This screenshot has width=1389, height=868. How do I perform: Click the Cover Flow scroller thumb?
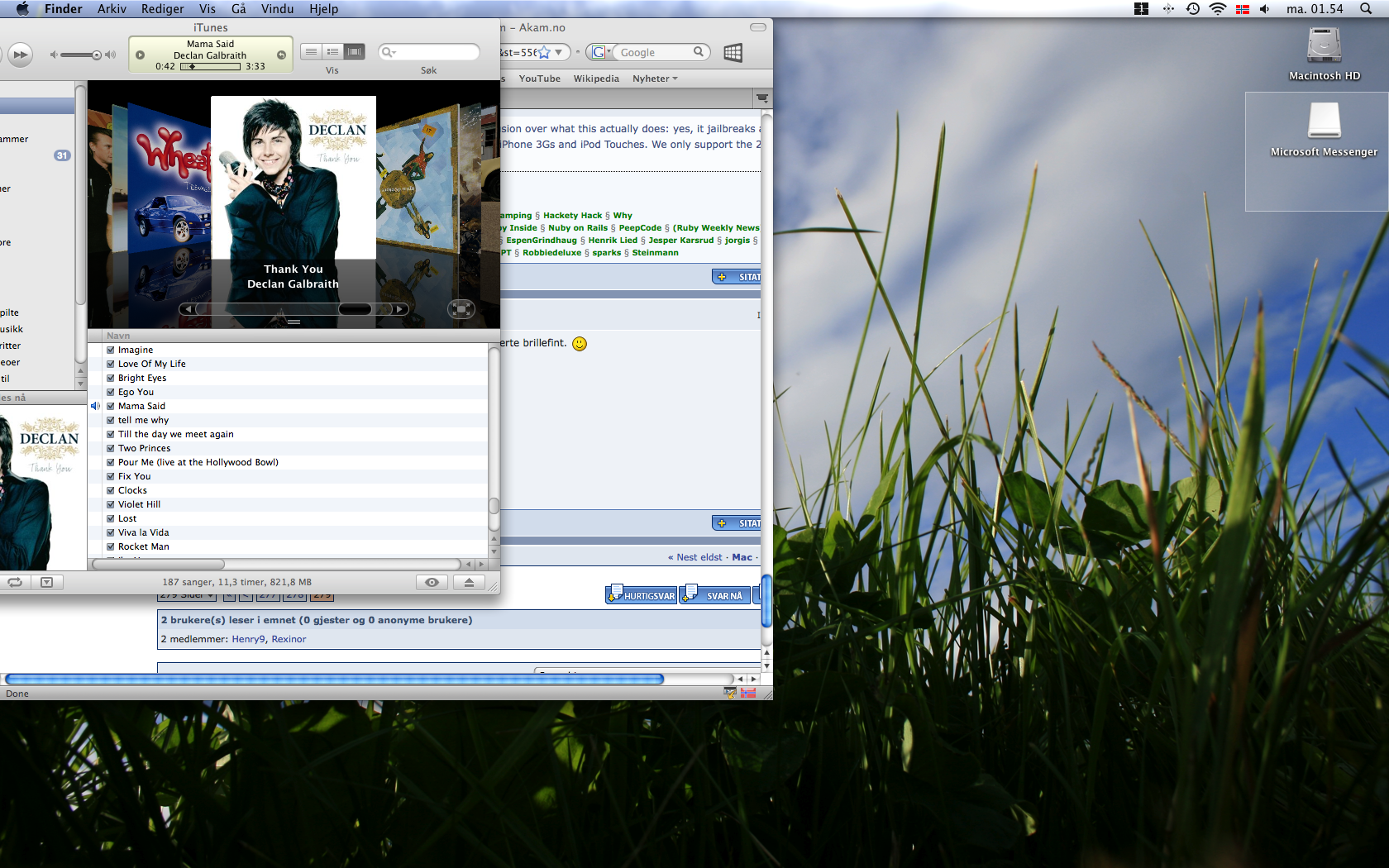click(355, 309)
